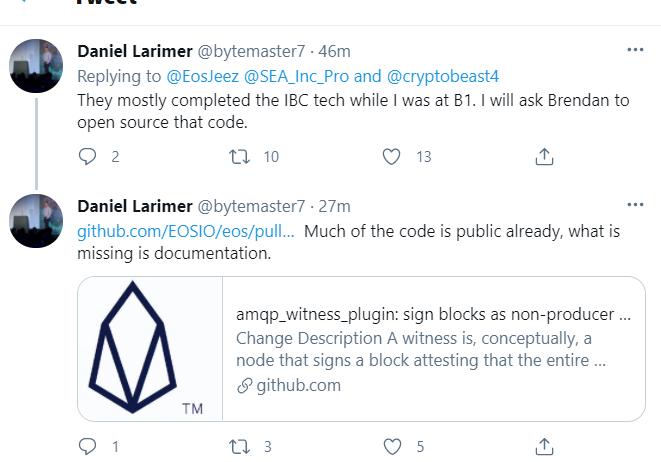Retweet the second tweet with 3 retweets
661x462 pixels.
pyautogui.click(x=240, y=447)
